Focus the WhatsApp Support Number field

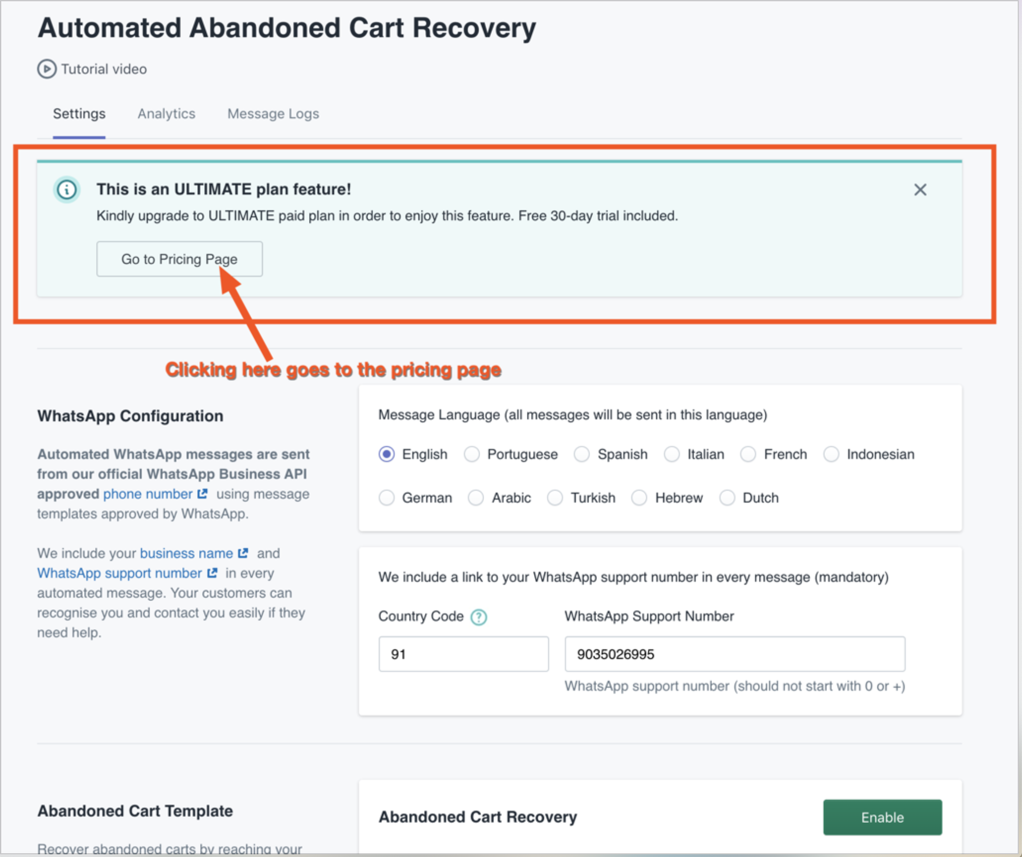tap(734, 654)
